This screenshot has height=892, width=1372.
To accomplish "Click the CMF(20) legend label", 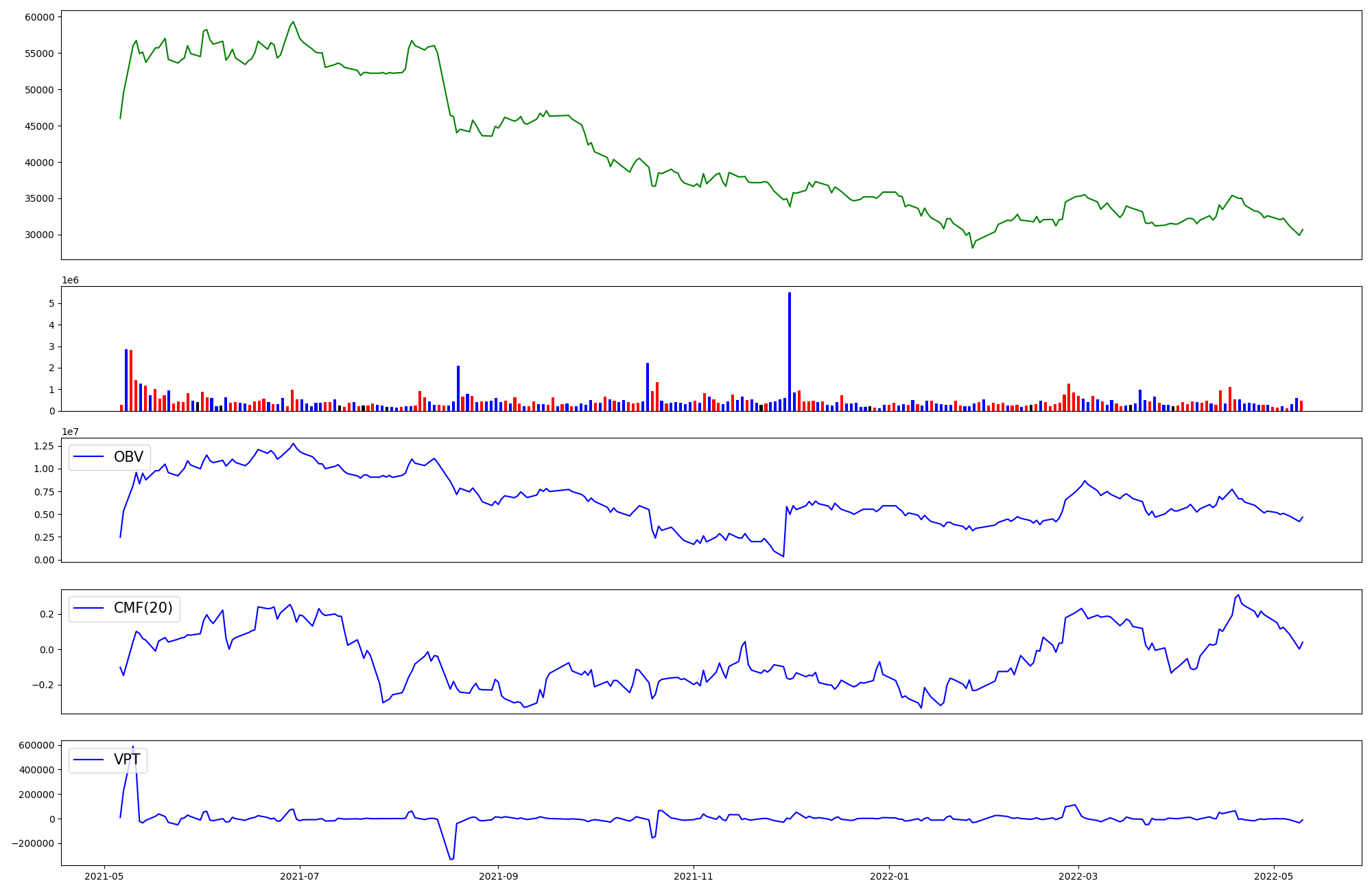I will pos(143,608).
